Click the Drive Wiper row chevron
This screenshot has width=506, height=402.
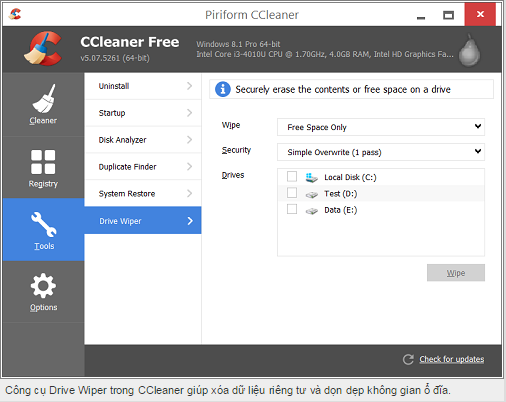(190, 221)
